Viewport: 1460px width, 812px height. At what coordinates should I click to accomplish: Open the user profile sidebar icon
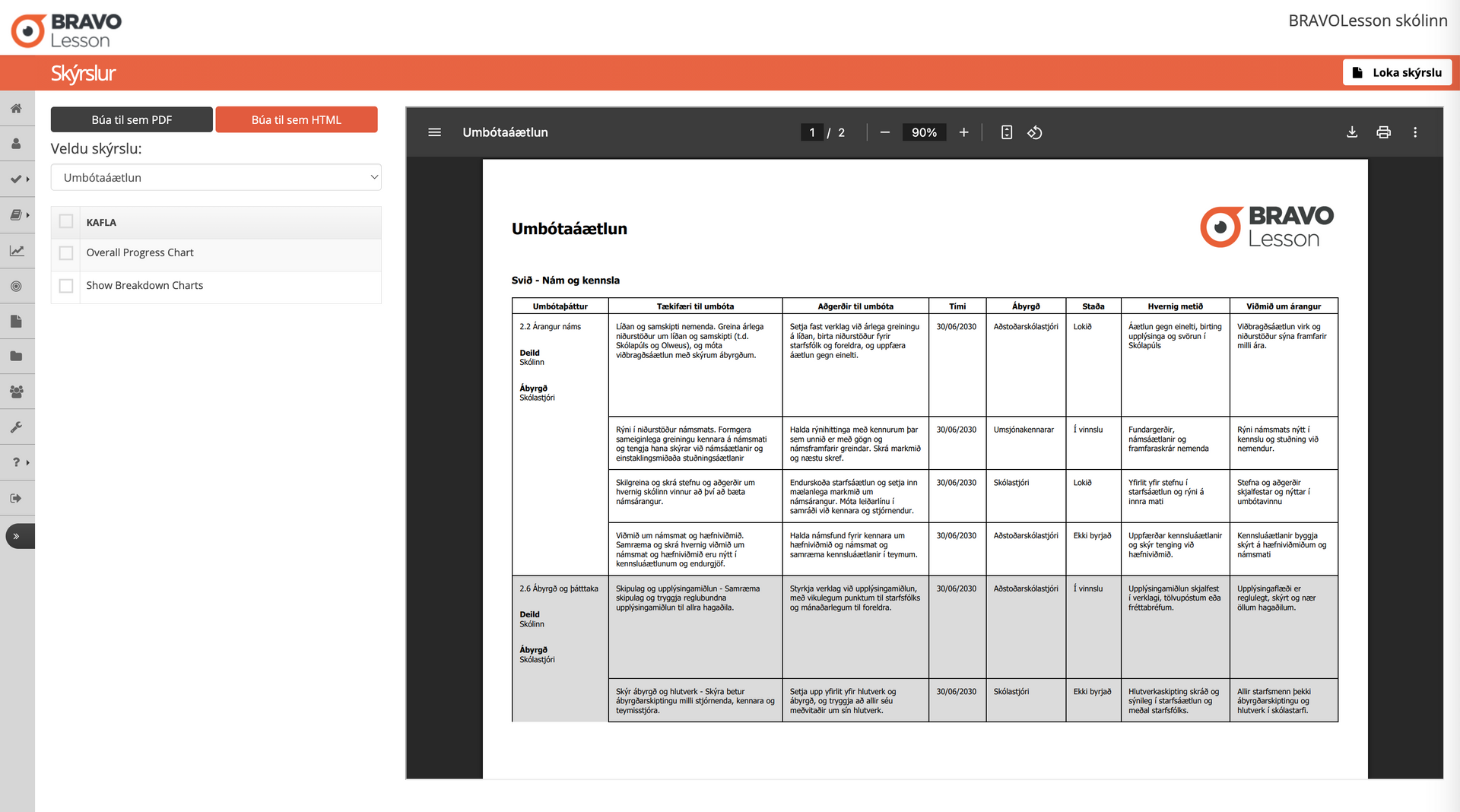coord(16,144)
